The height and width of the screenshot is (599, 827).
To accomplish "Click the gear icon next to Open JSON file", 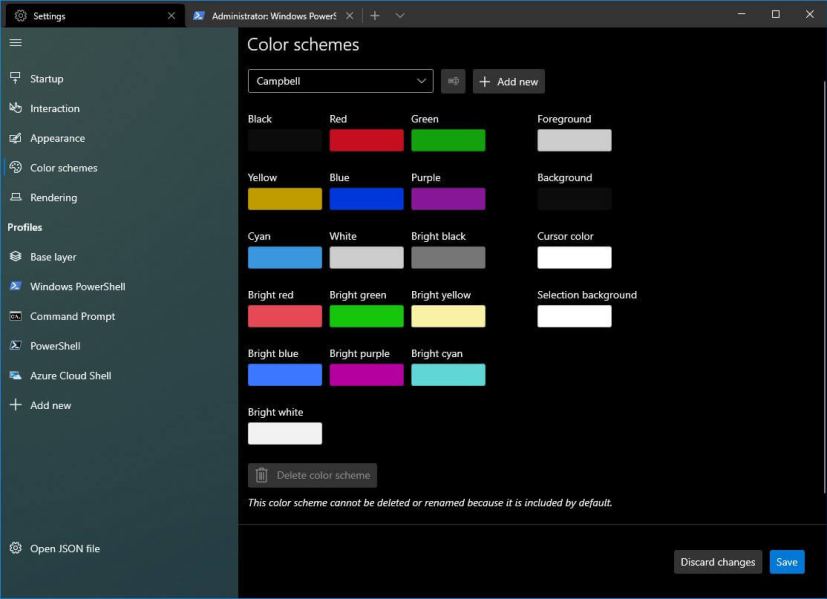I will [x=15, y=548].
